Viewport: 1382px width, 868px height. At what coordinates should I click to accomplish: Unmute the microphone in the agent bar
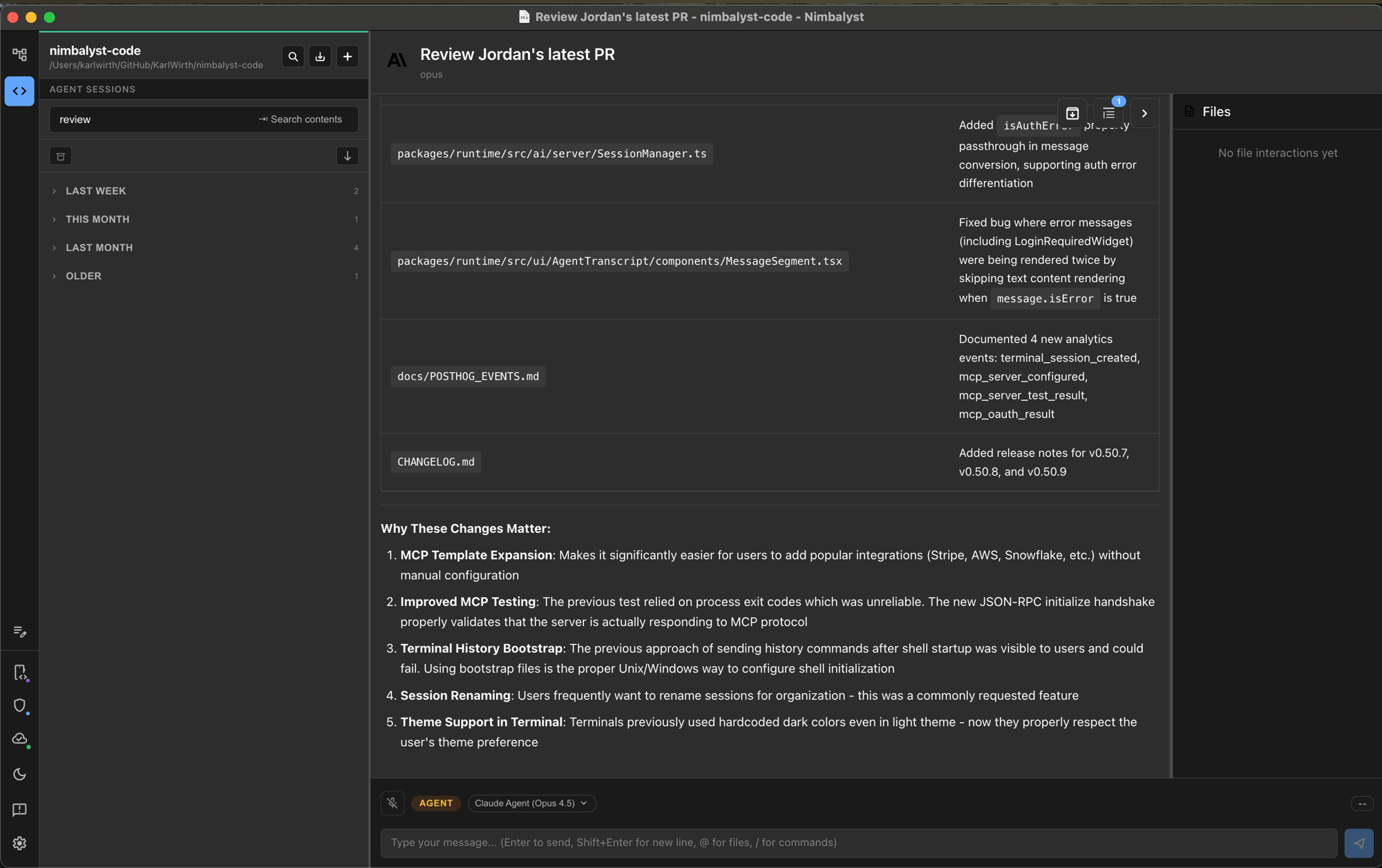click(x=392, y=803)
